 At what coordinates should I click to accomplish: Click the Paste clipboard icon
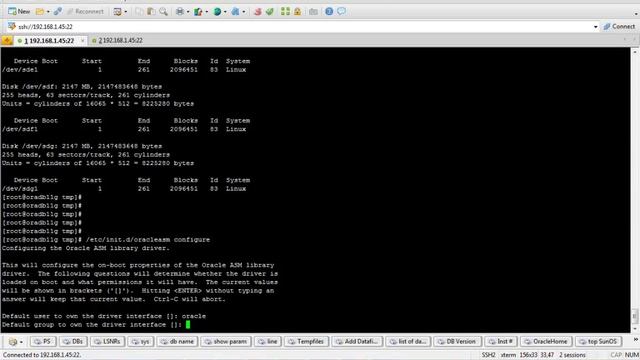[x=151, y=11]
